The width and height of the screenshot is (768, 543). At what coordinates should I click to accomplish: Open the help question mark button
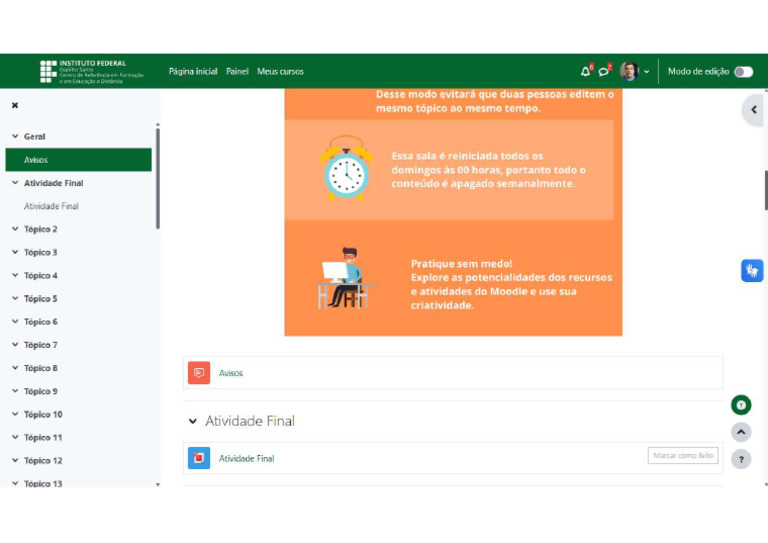pos(741,459)
